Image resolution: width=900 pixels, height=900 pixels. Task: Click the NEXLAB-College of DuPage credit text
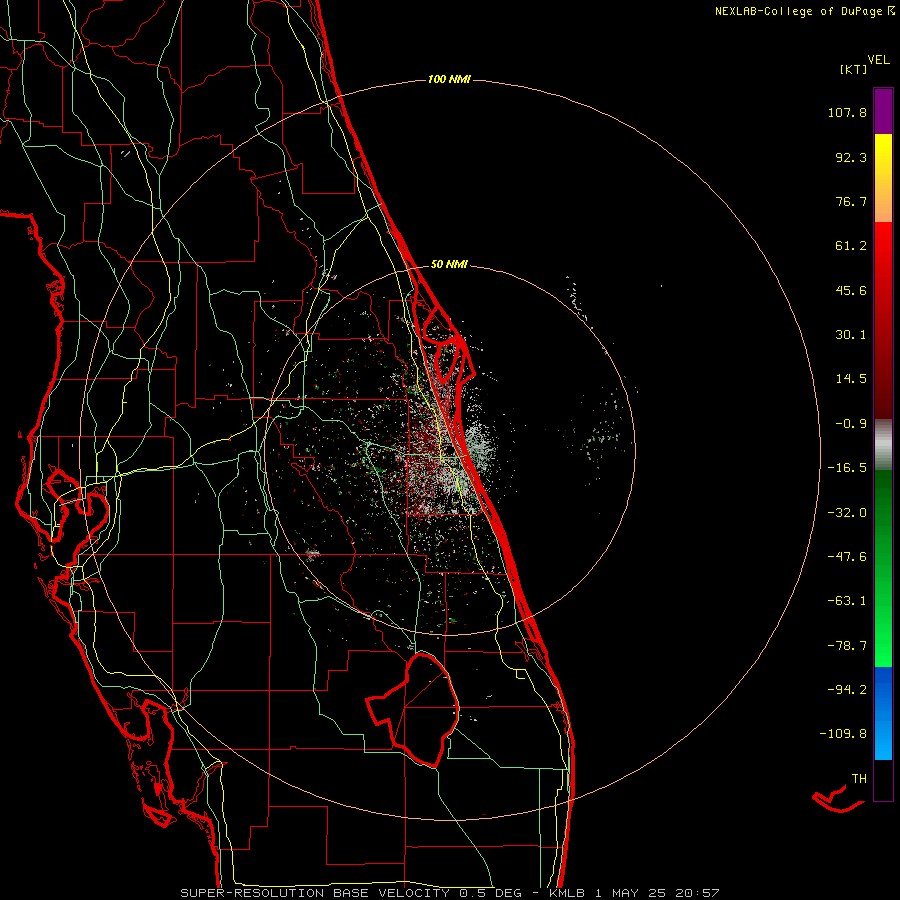(x=805, y=11)
